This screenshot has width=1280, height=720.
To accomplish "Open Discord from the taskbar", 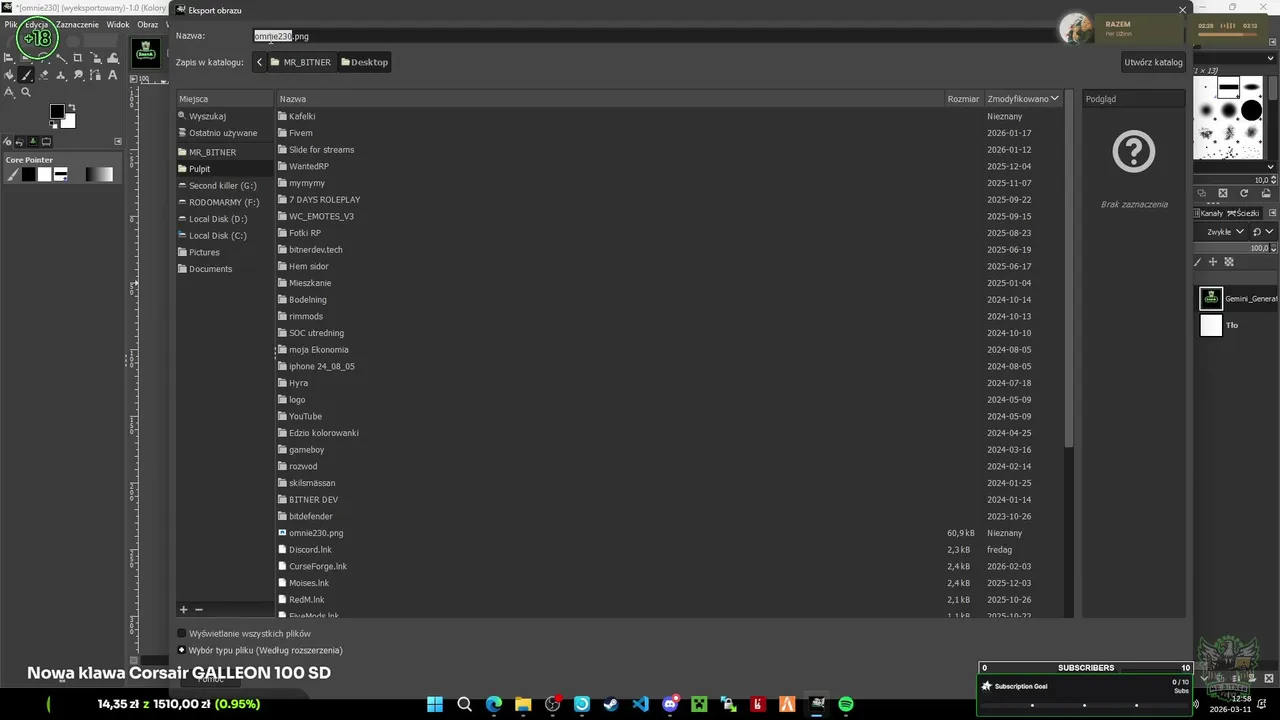I will tap(670, 704).
